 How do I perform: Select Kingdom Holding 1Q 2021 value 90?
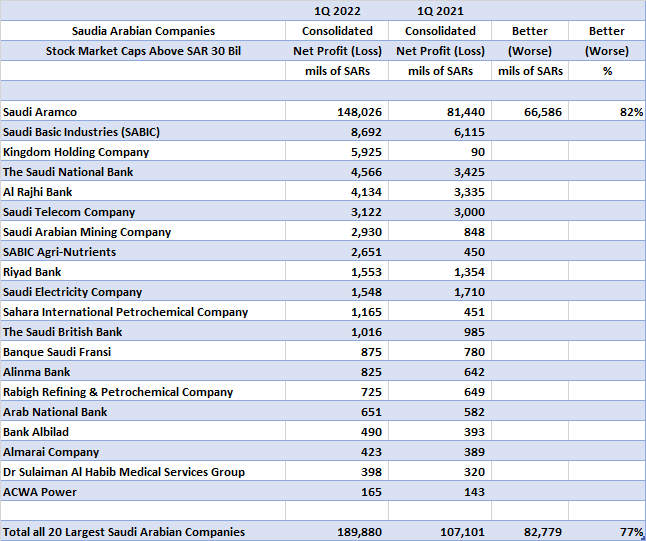(x=440, y=152)
